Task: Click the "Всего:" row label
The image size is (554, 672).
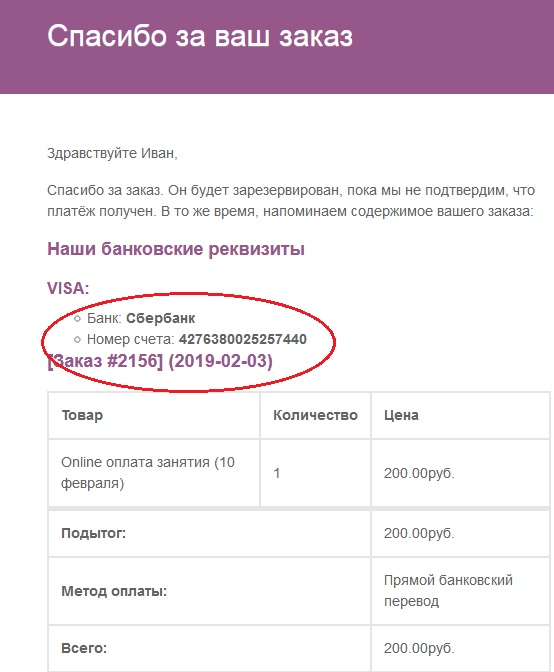Action: tap(84, 648)
